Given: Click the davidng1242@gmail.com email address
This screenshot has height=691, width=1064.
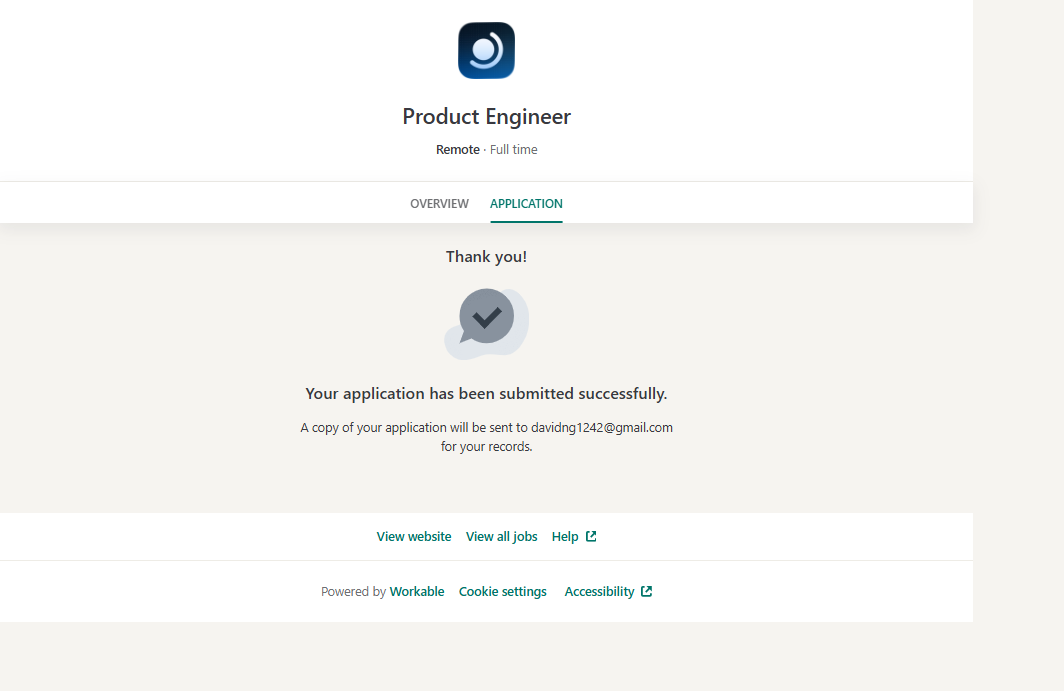Looking at the screenshot, I should coord(601,428).
